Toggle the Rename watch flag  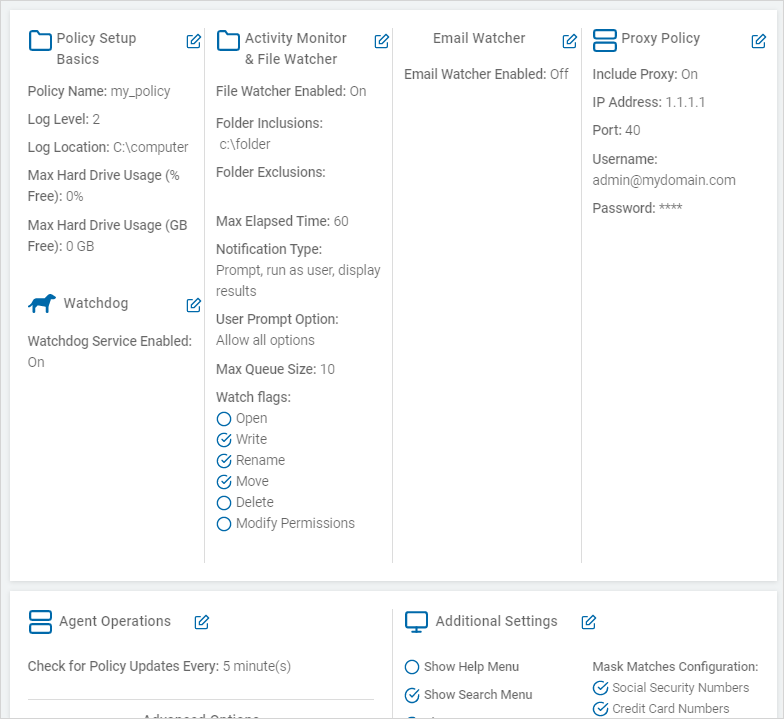pyautogui.click(x=224, y=461)
